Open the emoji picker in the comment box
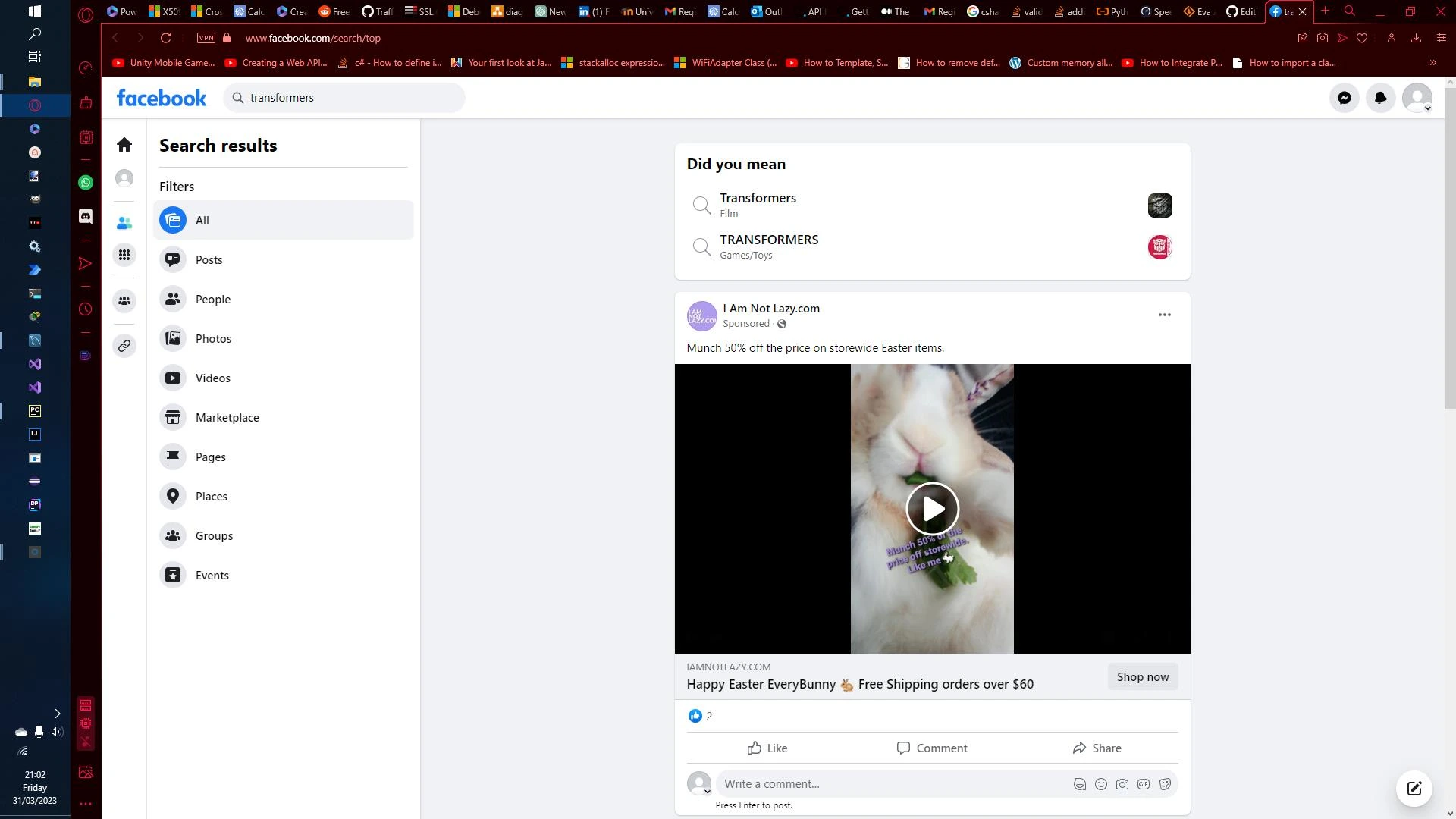Viewport: 1456px width, 819px height. (x=1100, y=785)
